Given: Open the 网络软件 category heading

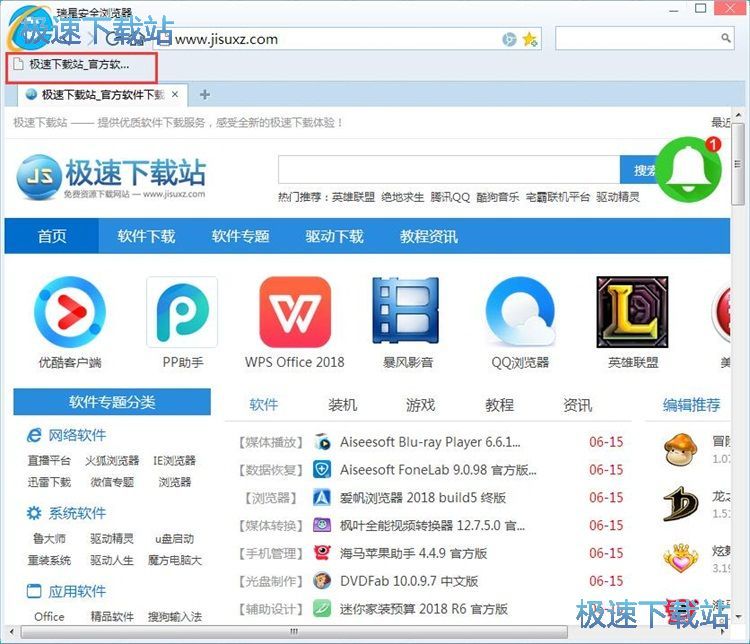Looking at the screenshot, I should (77, 435).
